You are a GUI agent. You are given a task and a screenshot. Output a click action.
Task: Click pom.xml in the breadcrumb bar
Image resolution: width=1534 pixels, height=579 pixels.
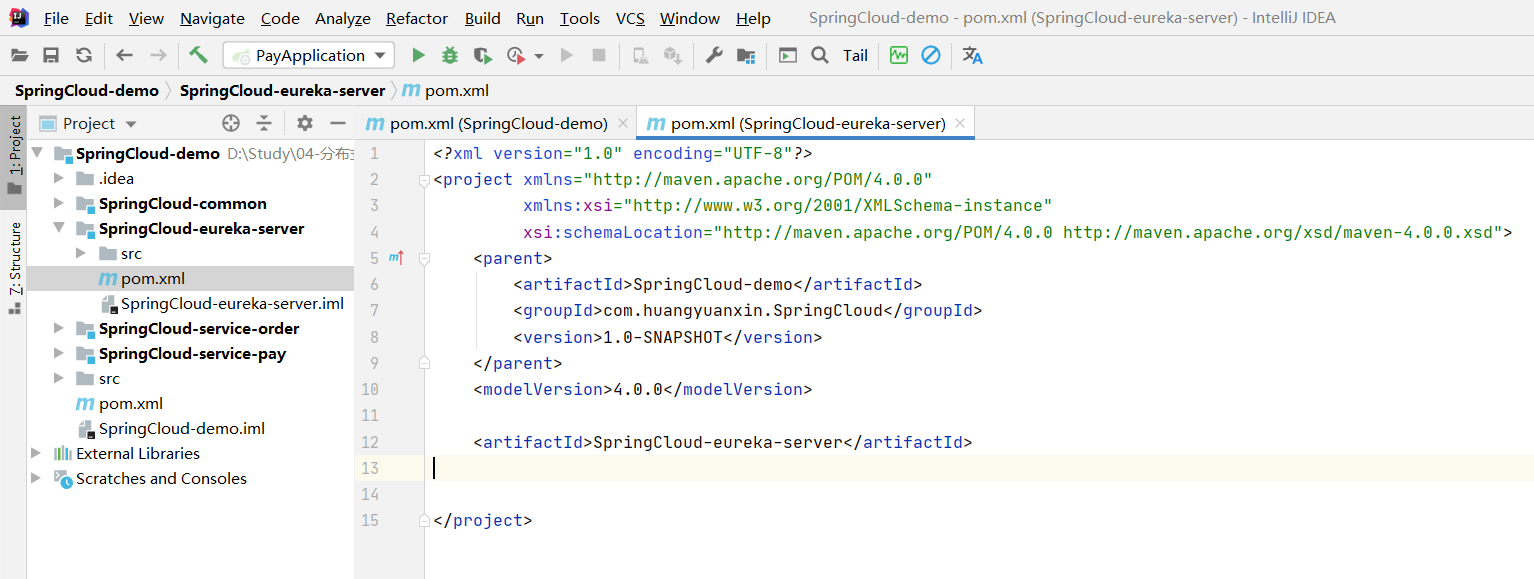(x=446, y=91)
